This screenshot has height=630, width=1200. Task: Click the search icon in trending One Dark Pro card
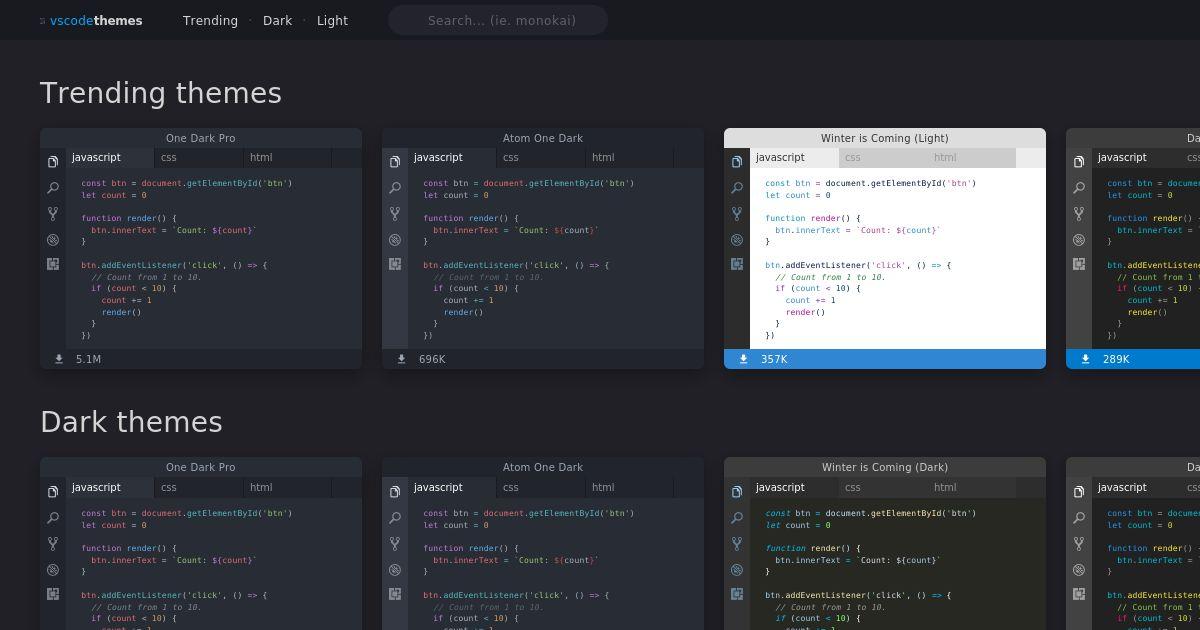pos(53,187)
